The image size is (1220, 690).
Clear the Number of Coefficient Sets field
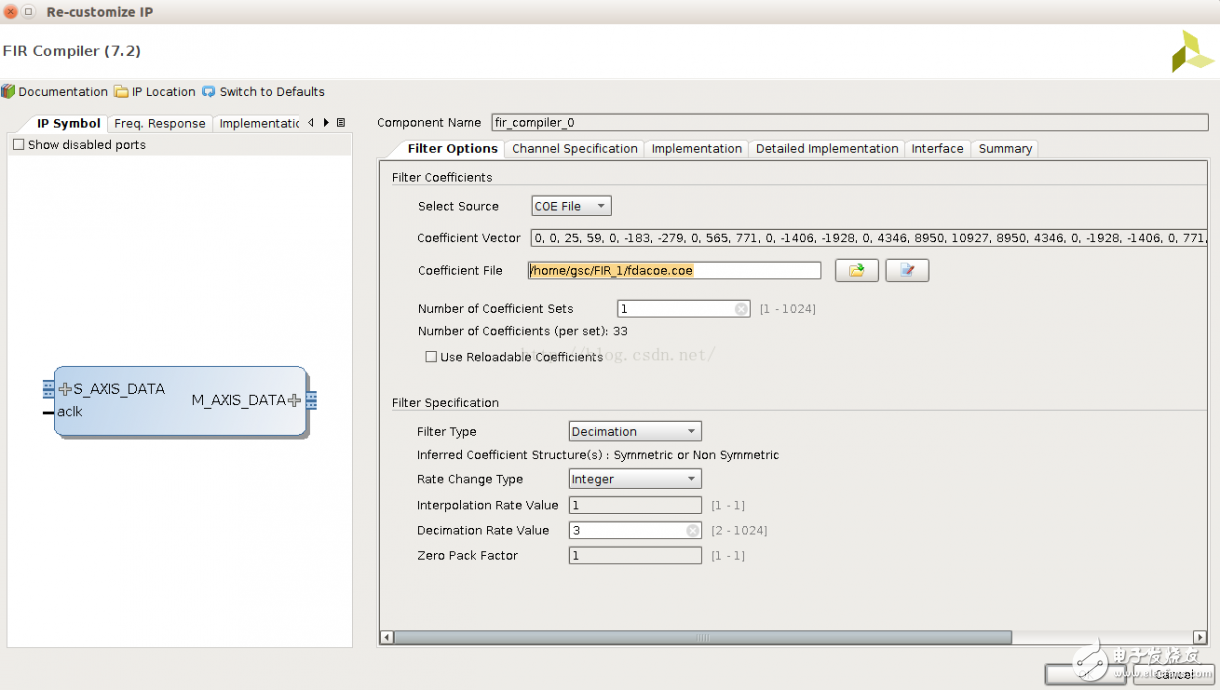(741, 309)
